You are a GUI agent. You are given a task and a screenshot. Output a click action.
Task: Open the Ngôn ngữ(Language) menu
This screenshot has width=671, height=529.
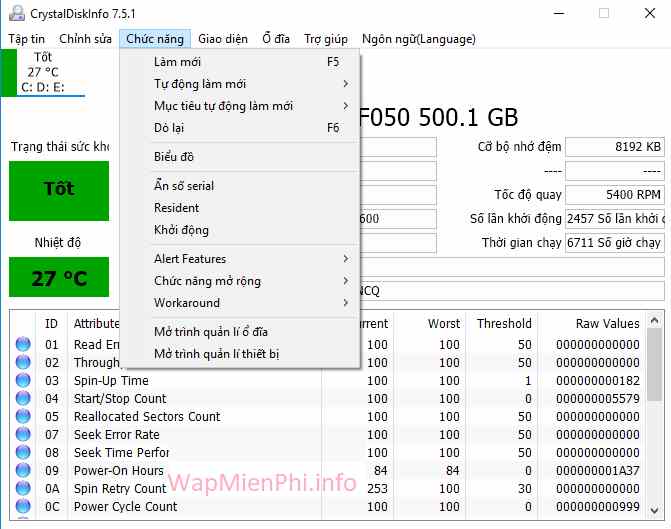[419, 39]
